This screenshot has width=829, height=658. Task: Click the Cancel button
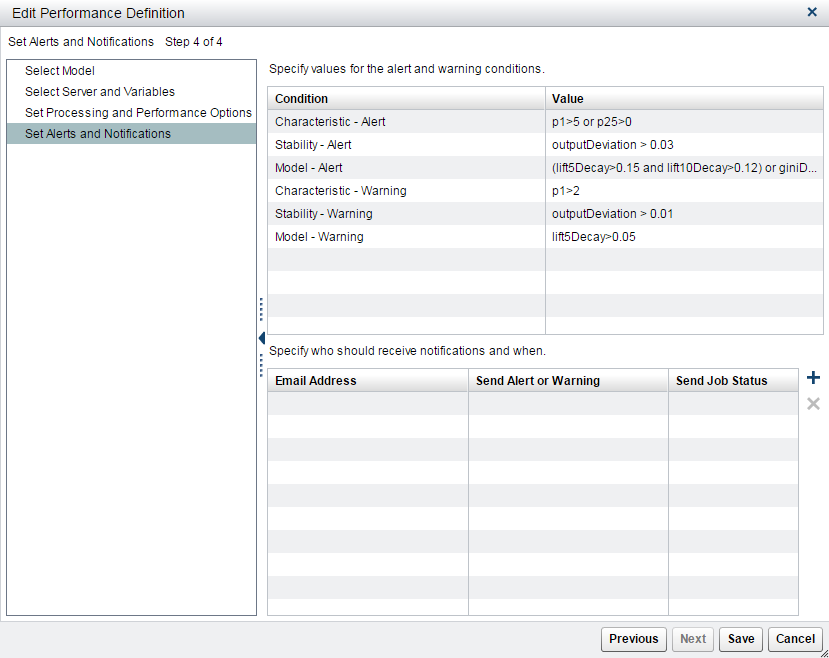coord(795,639)
